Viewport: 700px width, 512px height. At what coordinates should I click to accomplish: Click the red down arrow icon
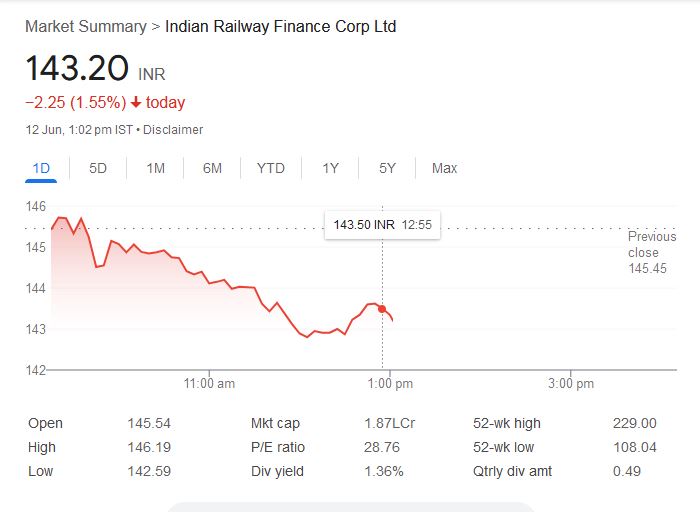[136, 103]
